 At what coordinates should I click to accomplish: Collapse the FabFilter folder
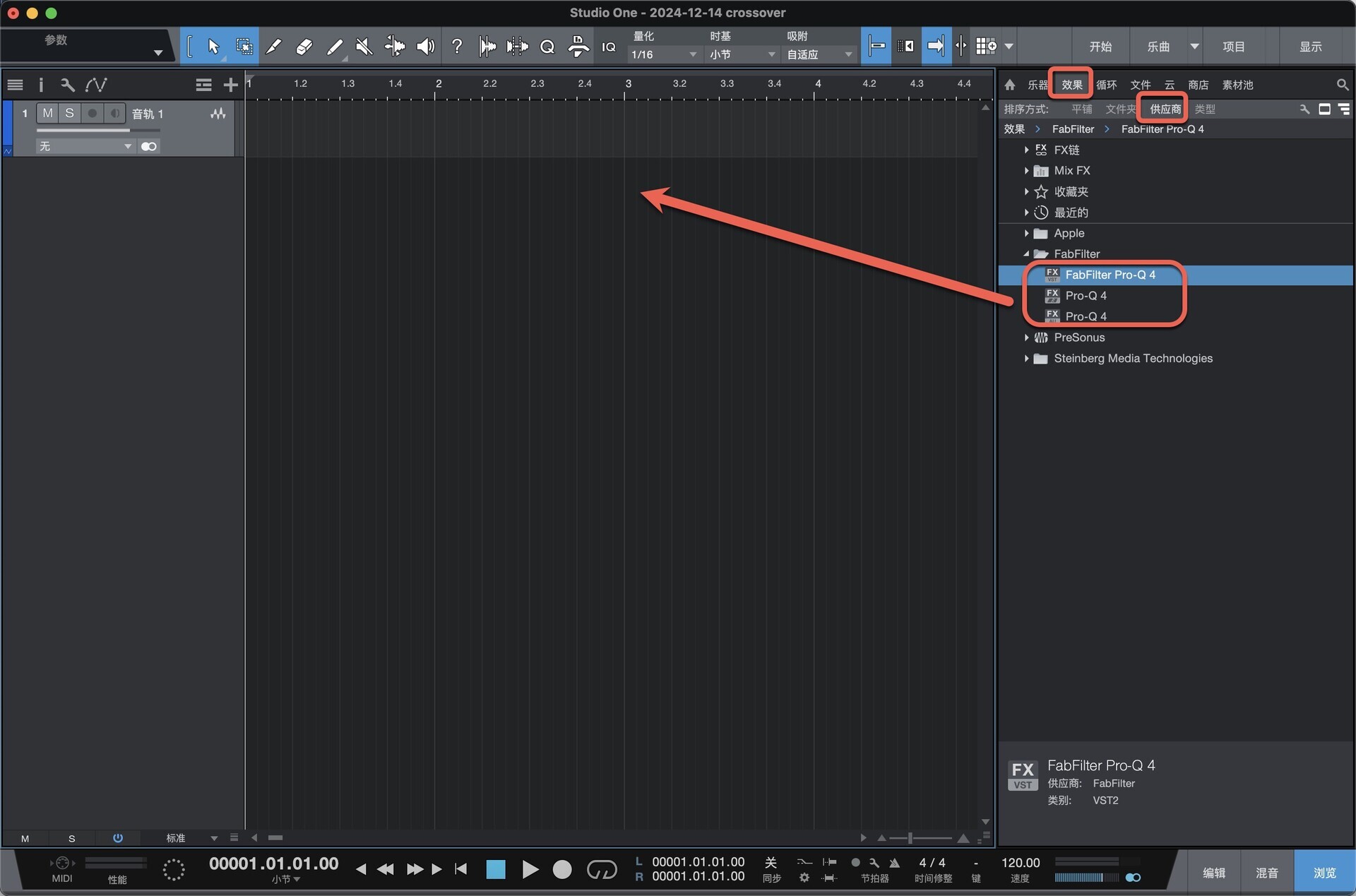[x=1026, y=254]
